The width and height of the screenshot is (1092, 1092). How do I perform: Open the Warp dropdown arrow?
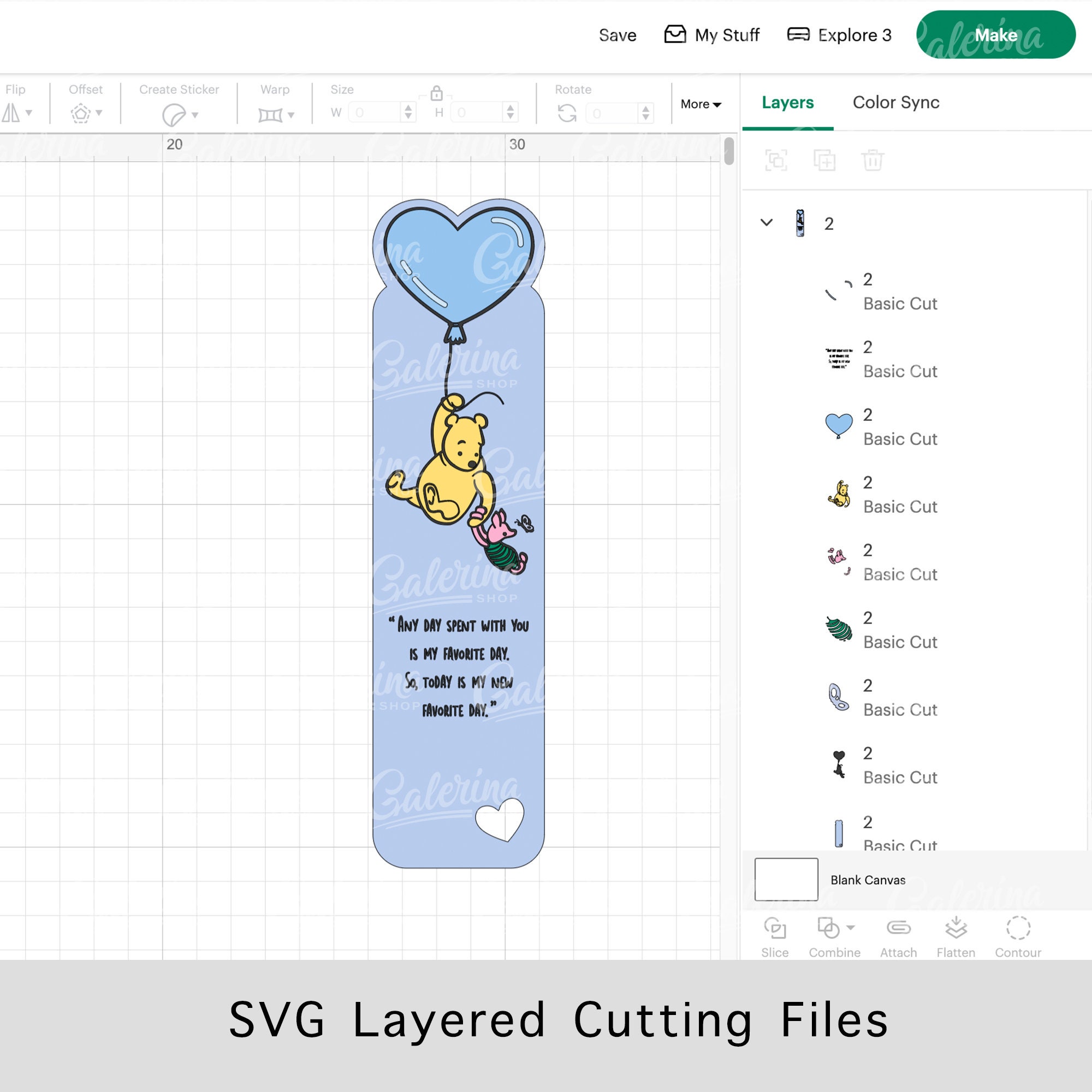(291, 115)
